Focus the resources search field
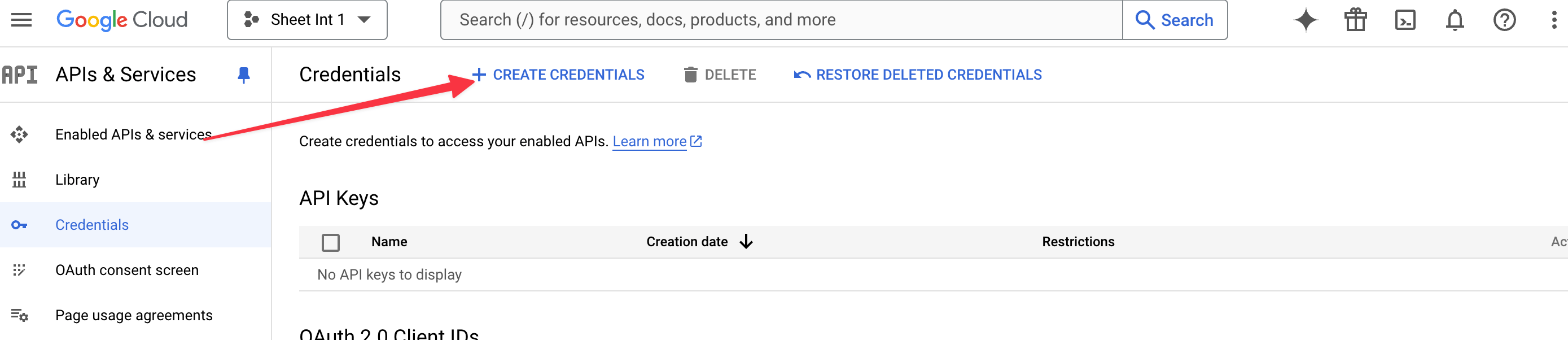 [781, 20]
